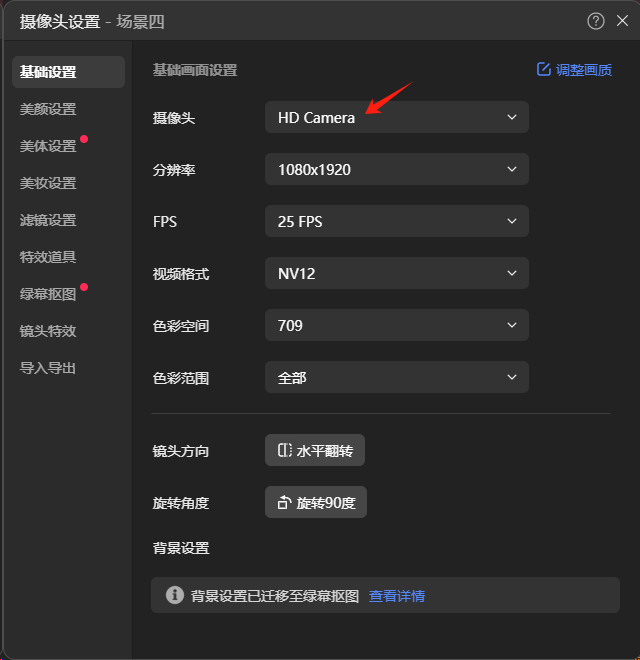
Task: Close the 摄像头设置 dialog
Action: [622, 21]
